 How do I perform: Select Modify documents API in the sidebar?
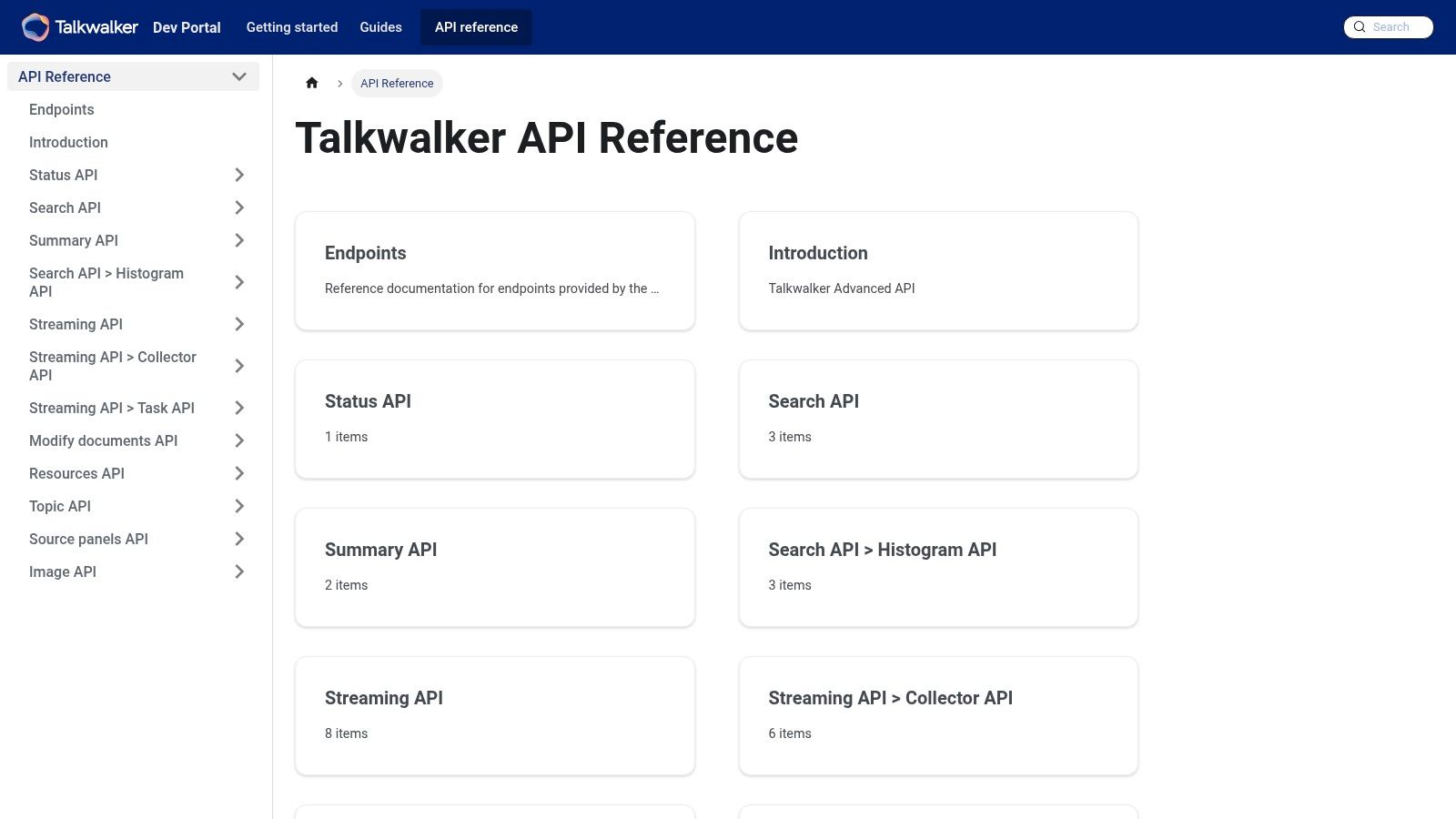coord(103,440)
